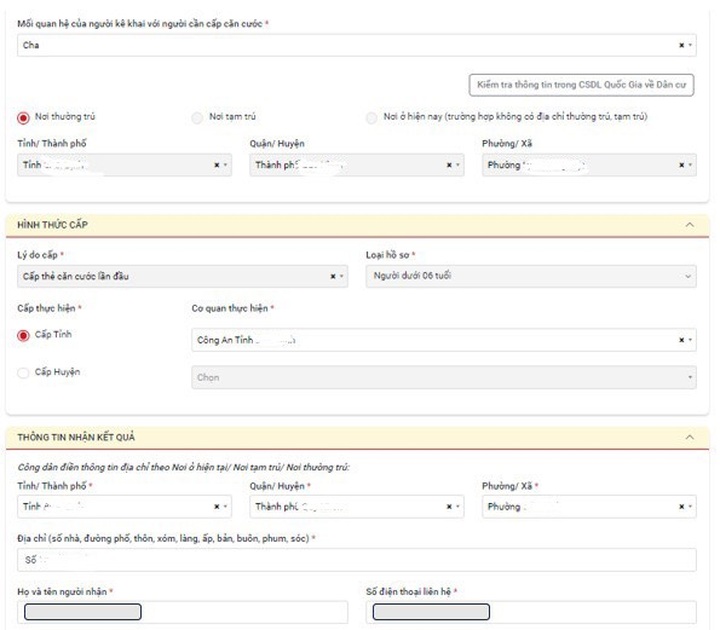Clear Phường/Xã x icon in Thông tin nhận kết quả
This screenshot has width=720, height=630.
coord(681,507)
